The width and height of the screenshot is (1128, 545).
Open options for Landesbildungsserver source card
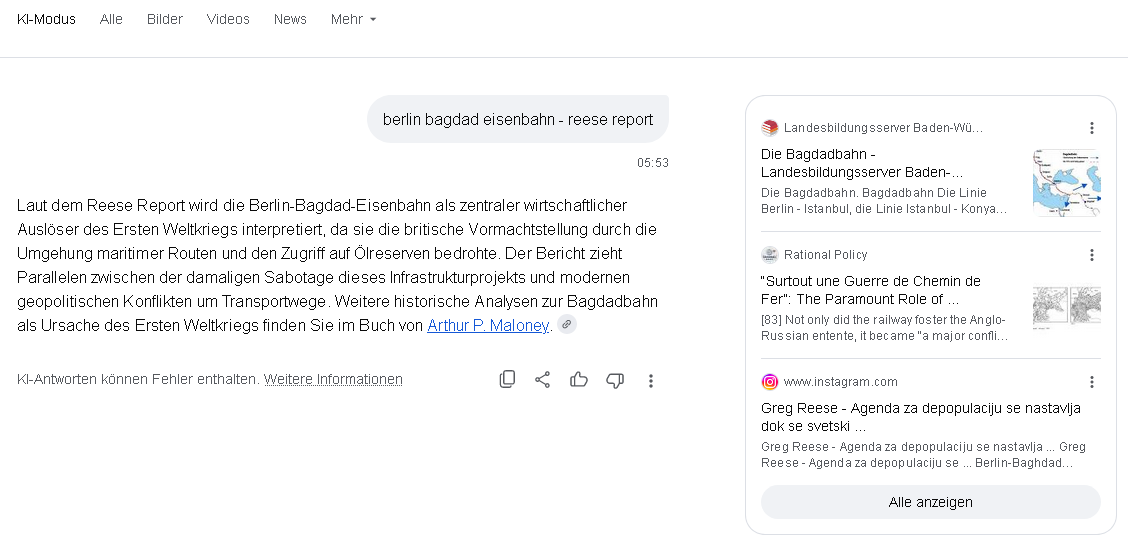pos(1091,128)
